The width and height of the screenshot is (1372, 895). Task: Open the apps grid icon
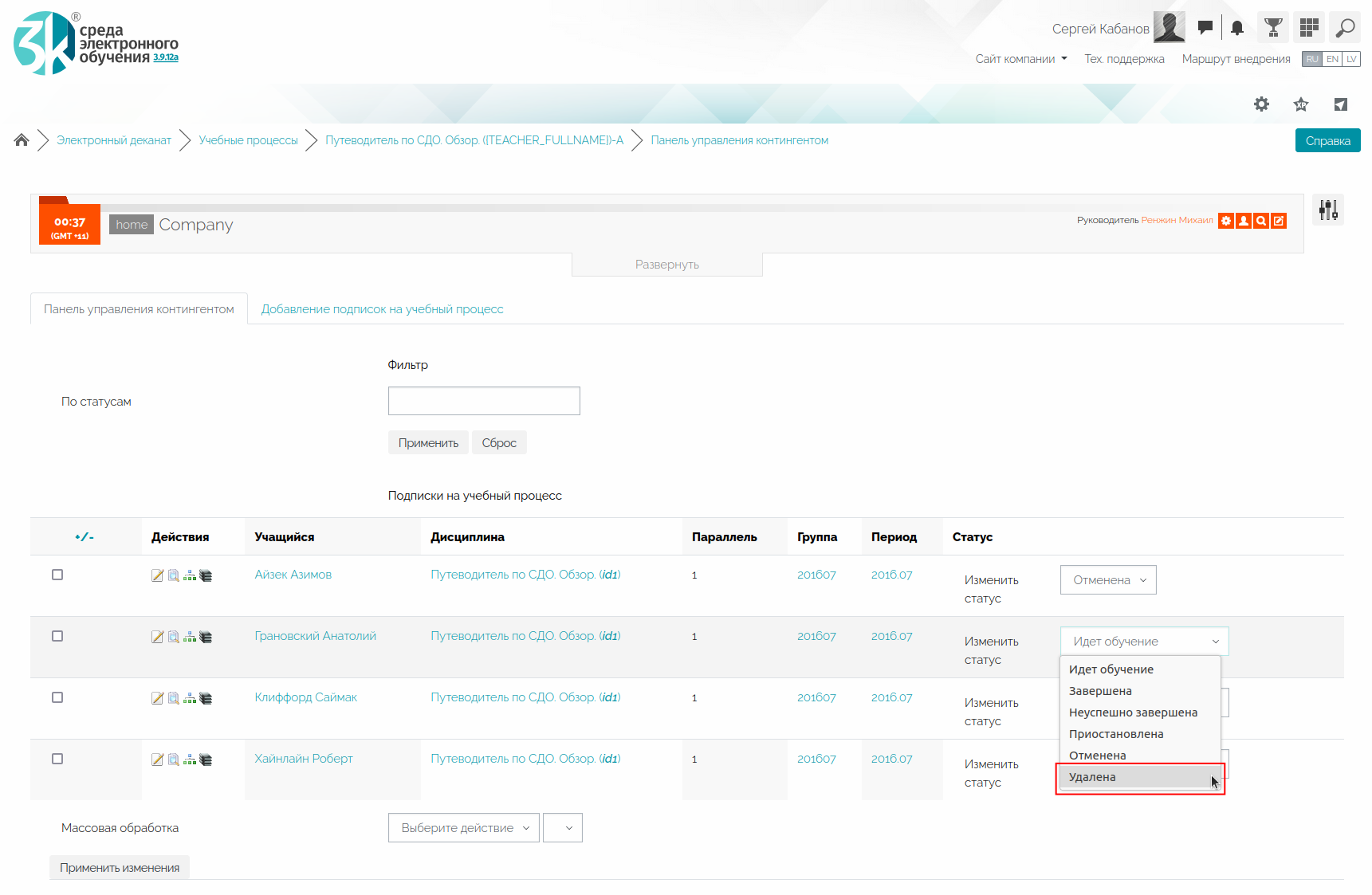point(1308,29)
